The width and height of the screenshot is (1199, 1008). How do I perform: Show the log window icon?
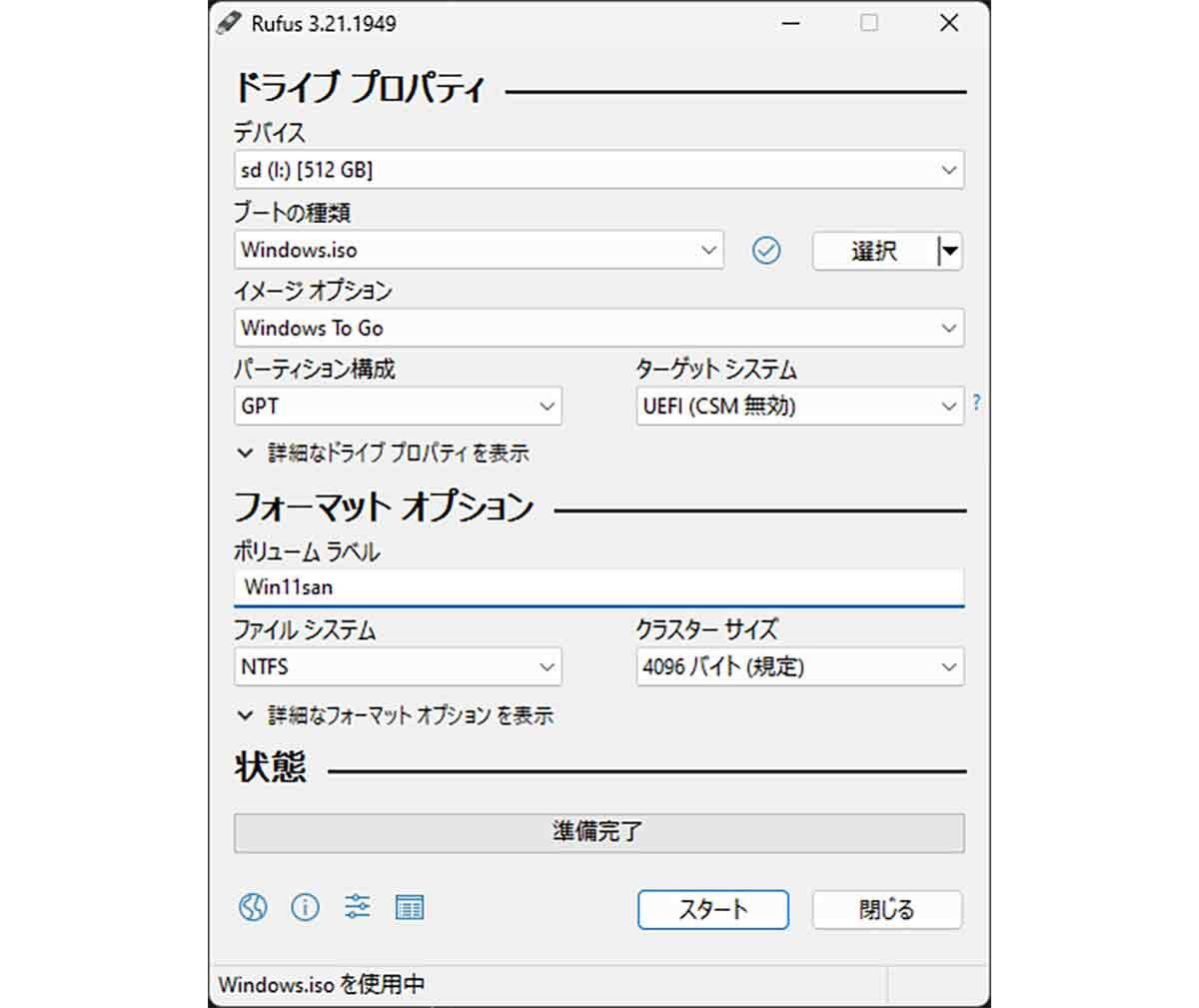(x=410, y=907)
